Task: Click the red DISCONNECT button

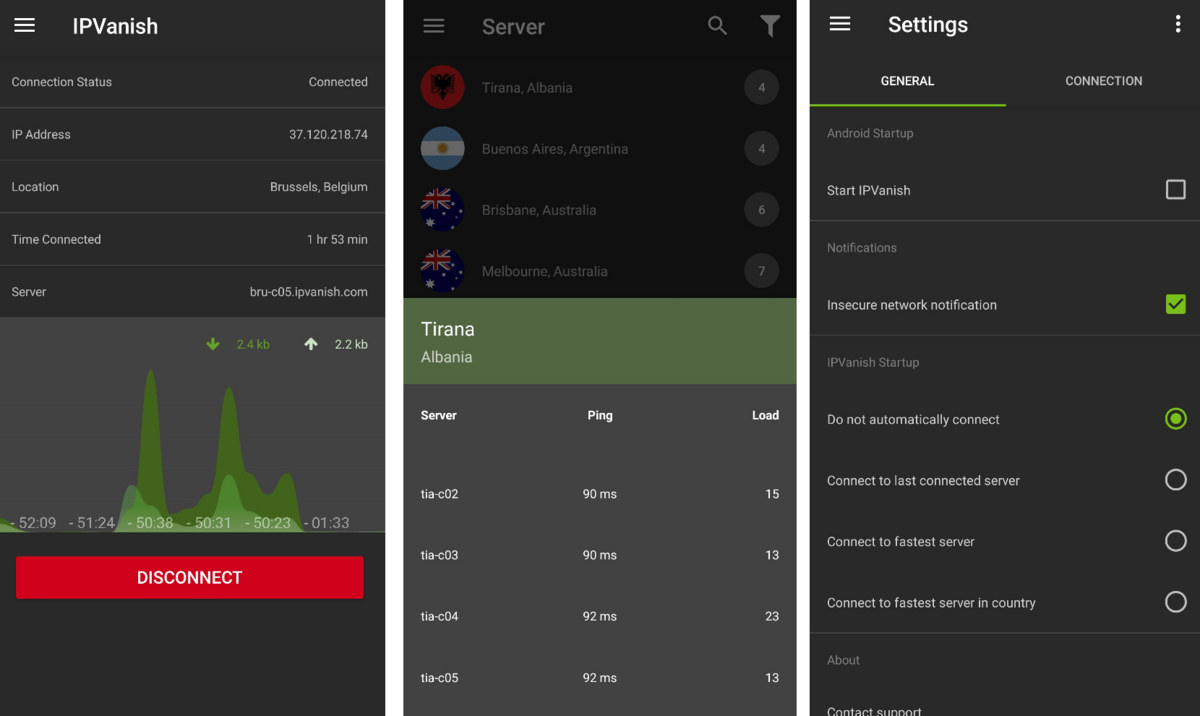Action: (x=190, y=578)
